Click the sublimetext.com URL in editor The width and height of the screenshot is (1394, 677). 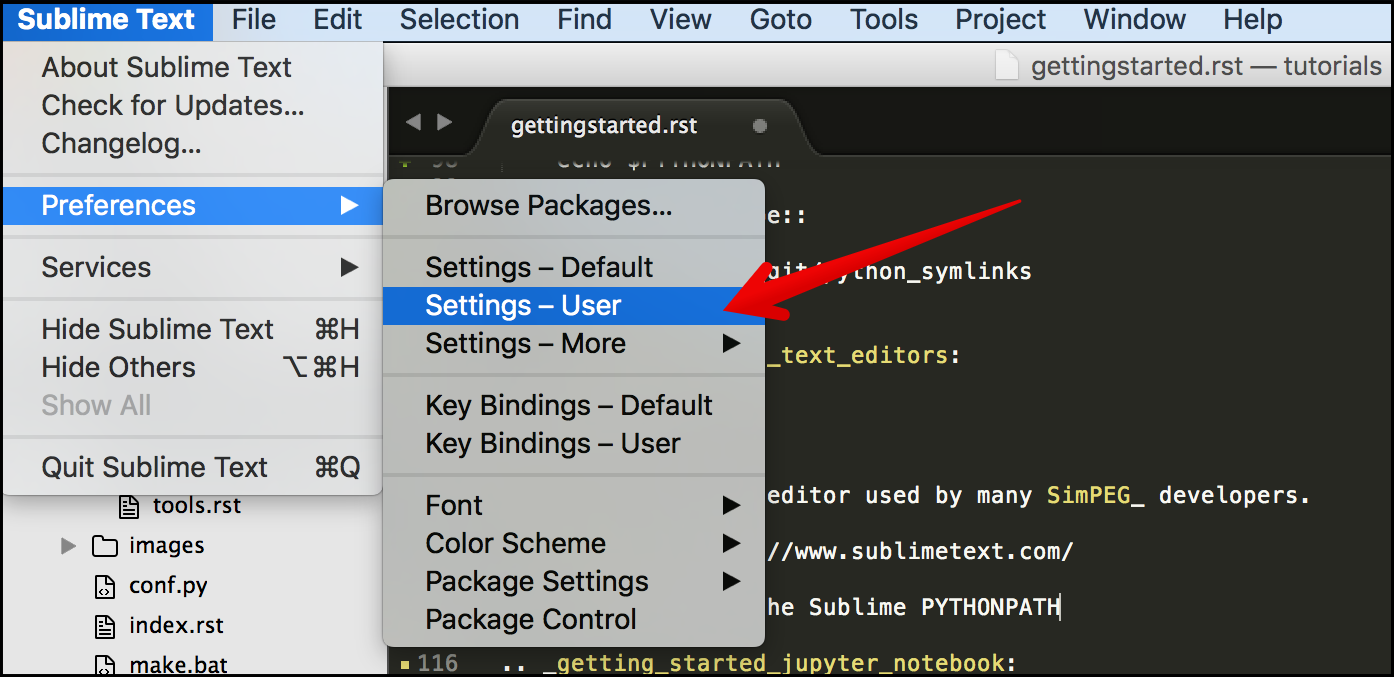pyautogui.click(x=920, y=552)
